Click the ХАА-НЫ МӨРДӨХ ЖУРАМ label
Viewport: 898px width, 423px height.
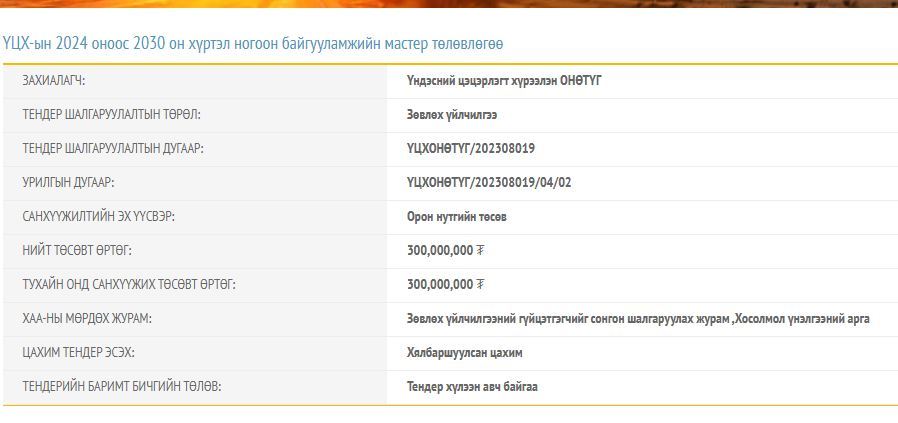87,319
